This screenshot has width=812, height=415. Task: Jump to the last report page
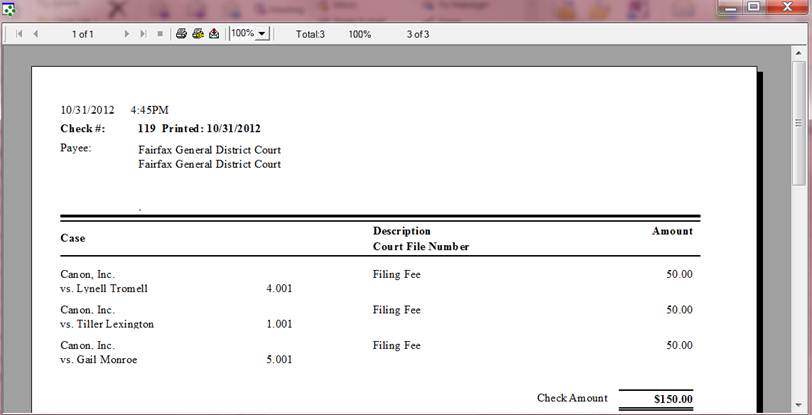143,34
